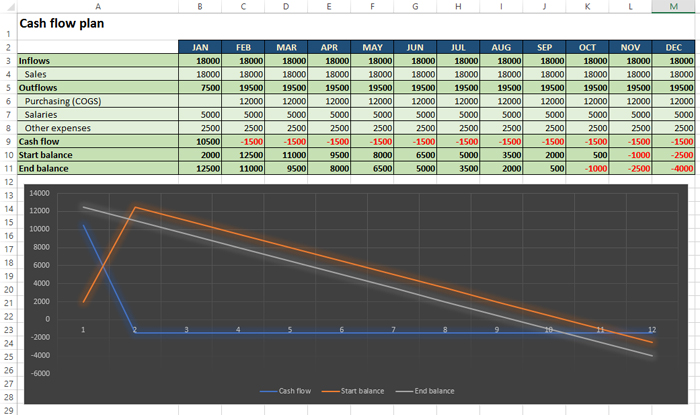The width and height of the screenshot is (700, 415).
Task: Click the January Start balance cell 2000
Action: (x=200, y=155)
